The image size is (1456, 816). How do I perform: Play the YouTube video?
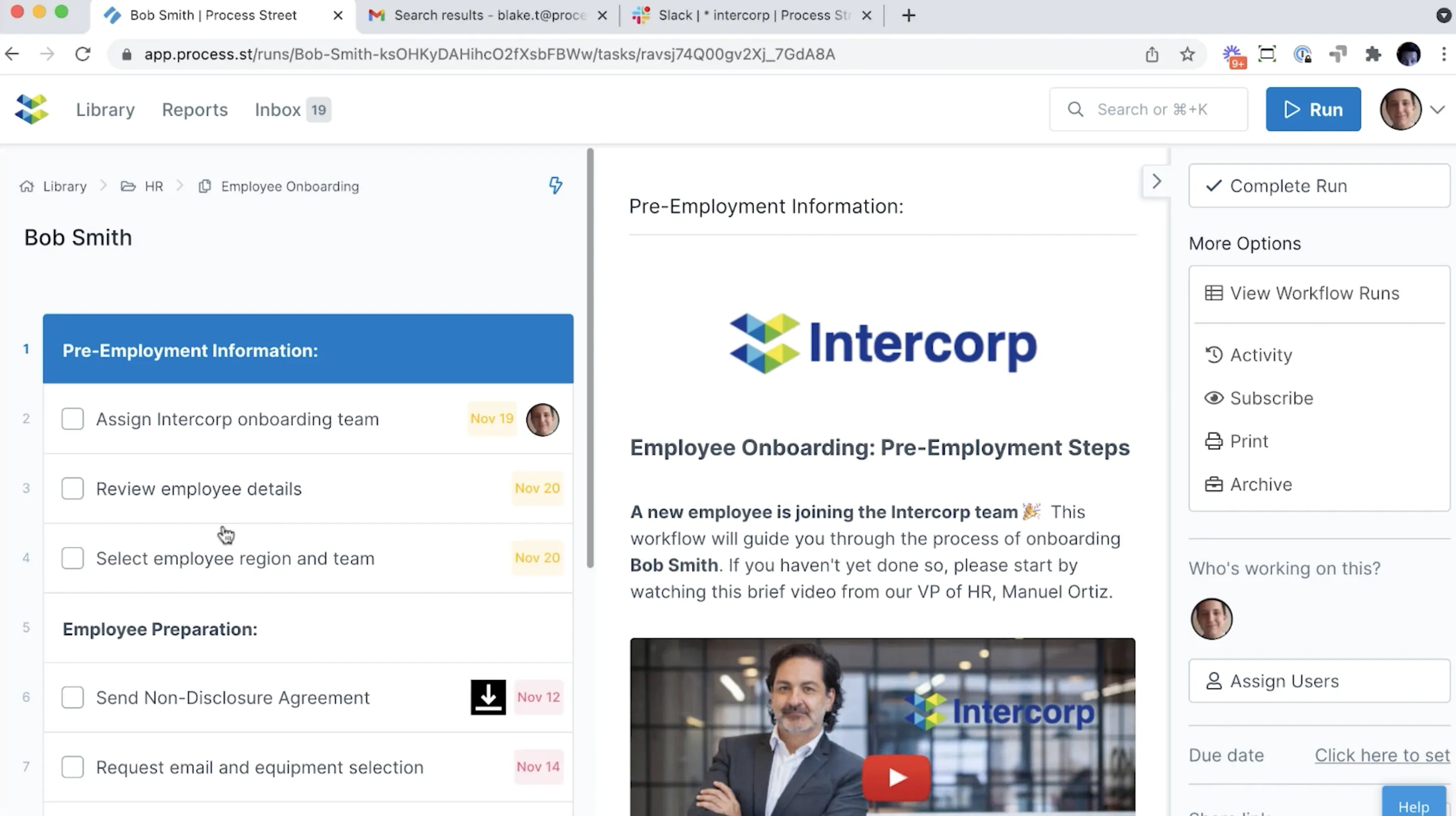point(896,777)
